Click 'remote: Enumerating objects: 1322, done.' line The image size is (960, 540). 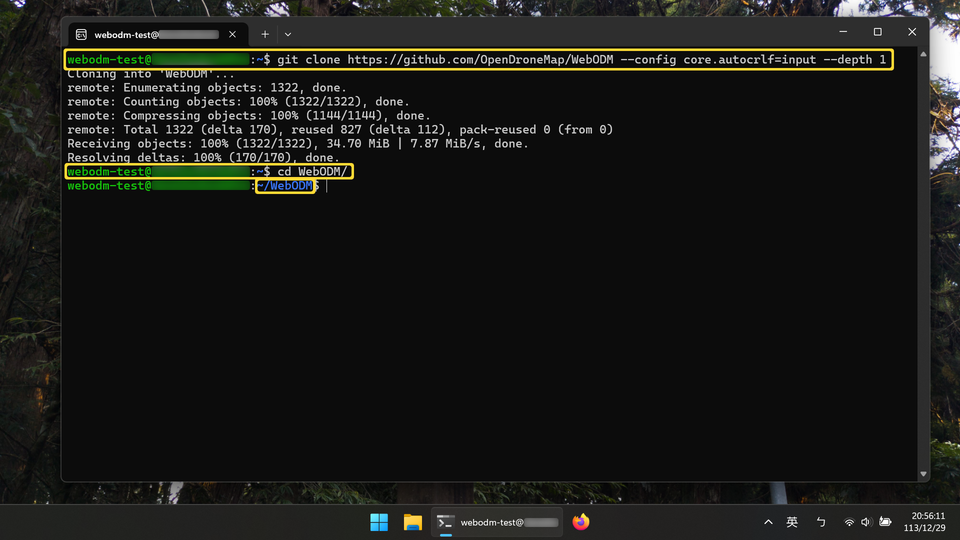click(x=207, y=88)
